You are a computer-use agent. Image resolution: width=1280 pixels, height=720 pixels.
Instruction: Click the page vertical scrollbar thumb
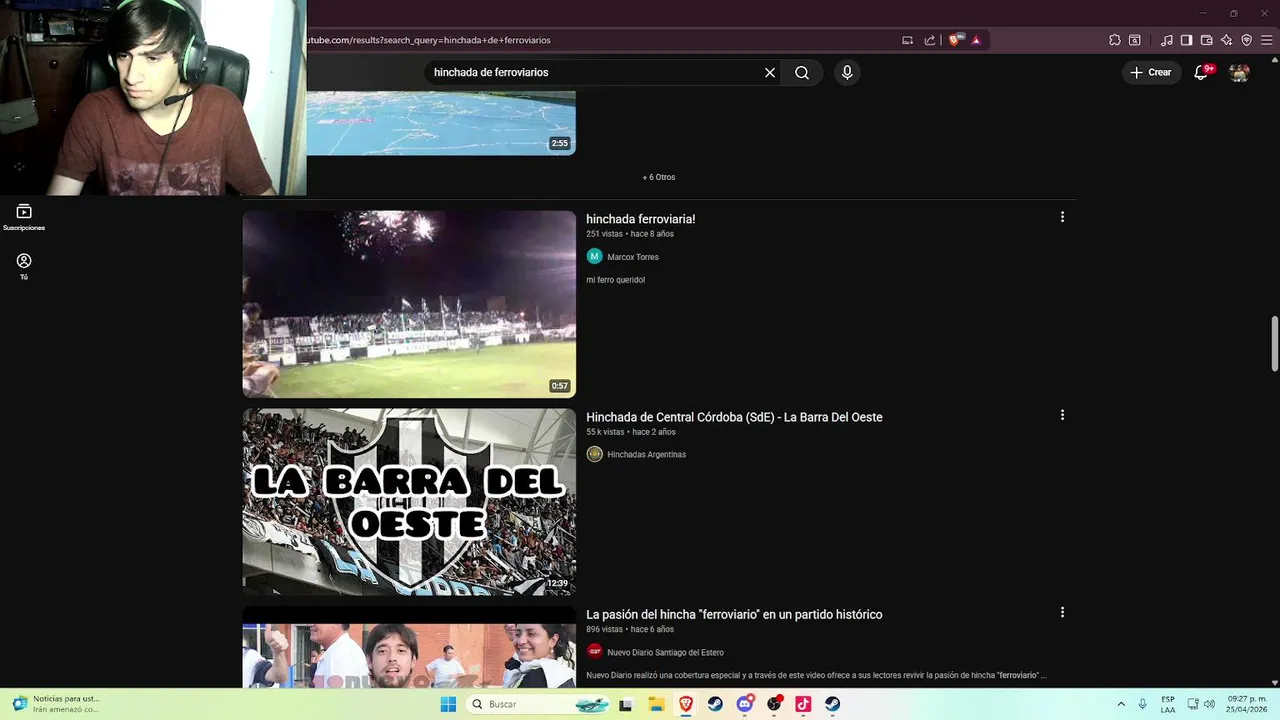pos(1274,344)
